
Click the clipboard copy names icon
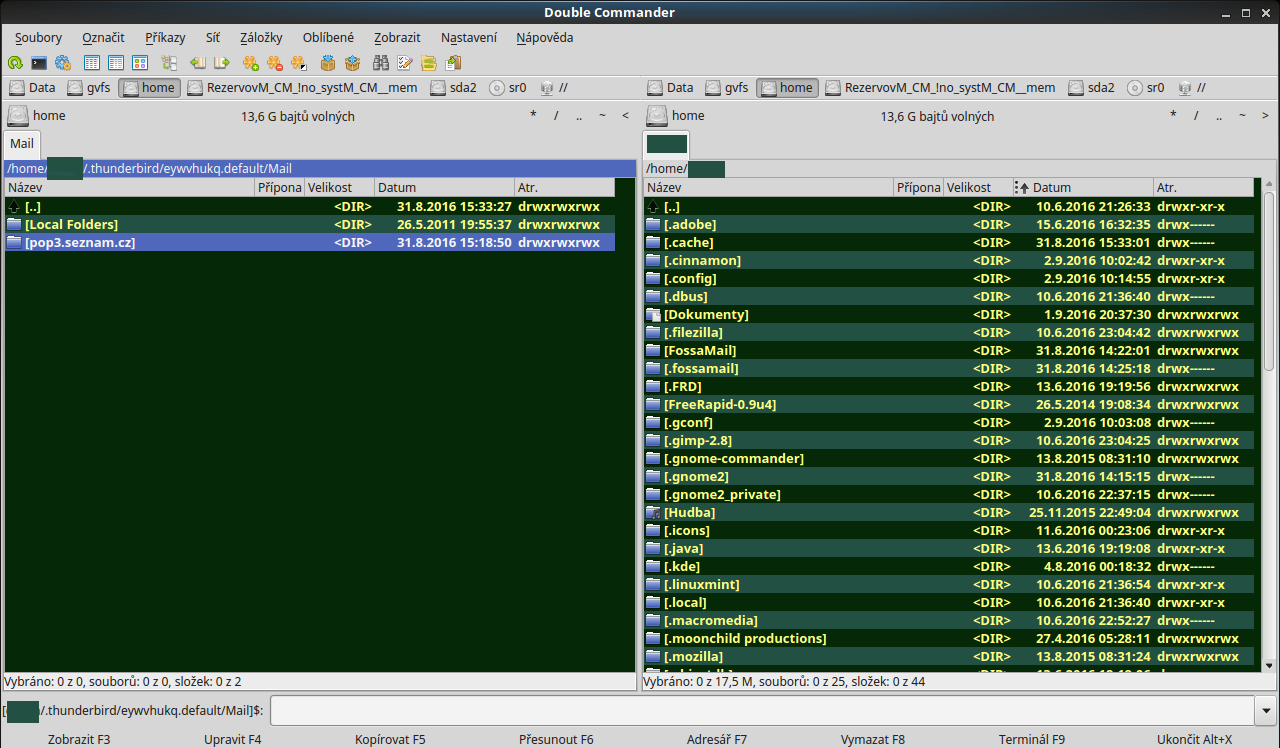coord(453,63)
